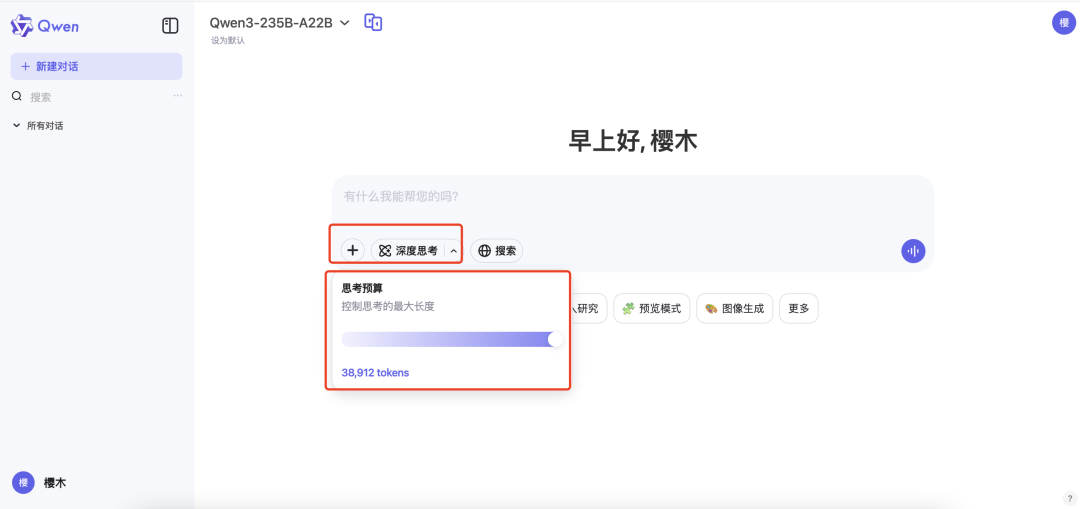
Task: Collapse thinking budget with the chevron arrow
Action: [x=453, y=251]
